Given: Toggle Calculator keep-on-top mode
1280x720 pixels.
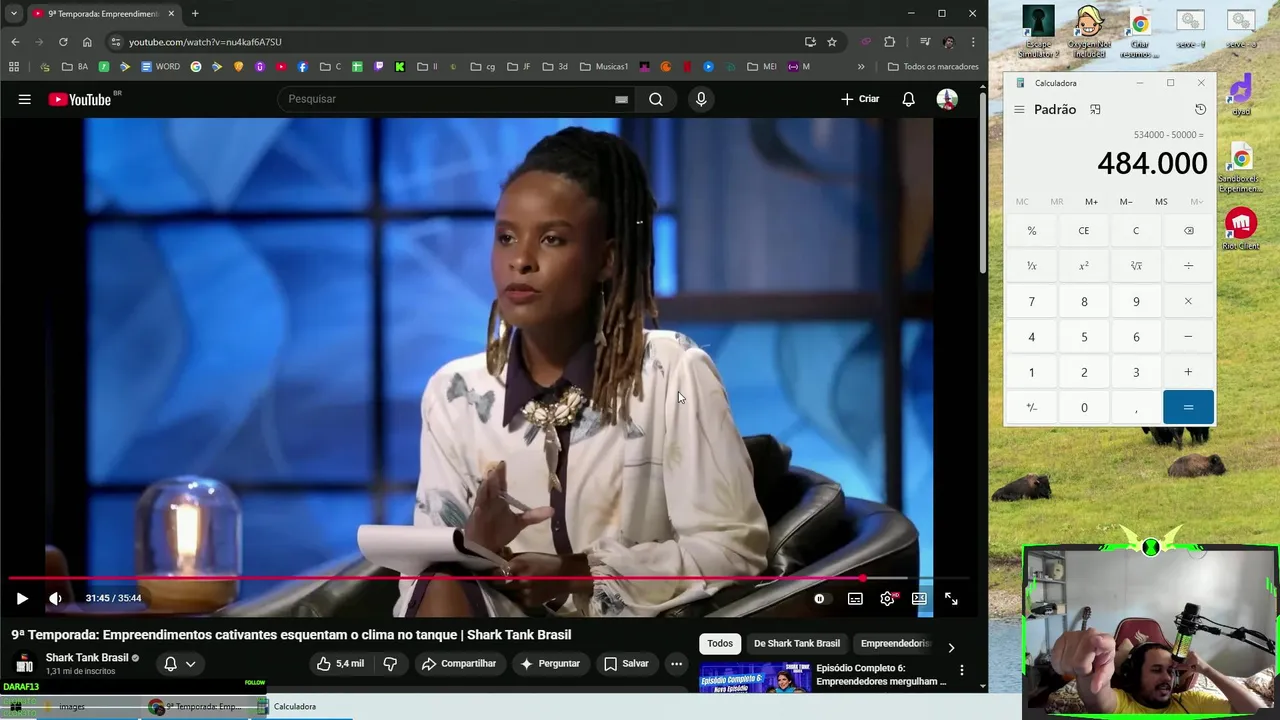Looking at the screenshot, I should click(1095, 110).
